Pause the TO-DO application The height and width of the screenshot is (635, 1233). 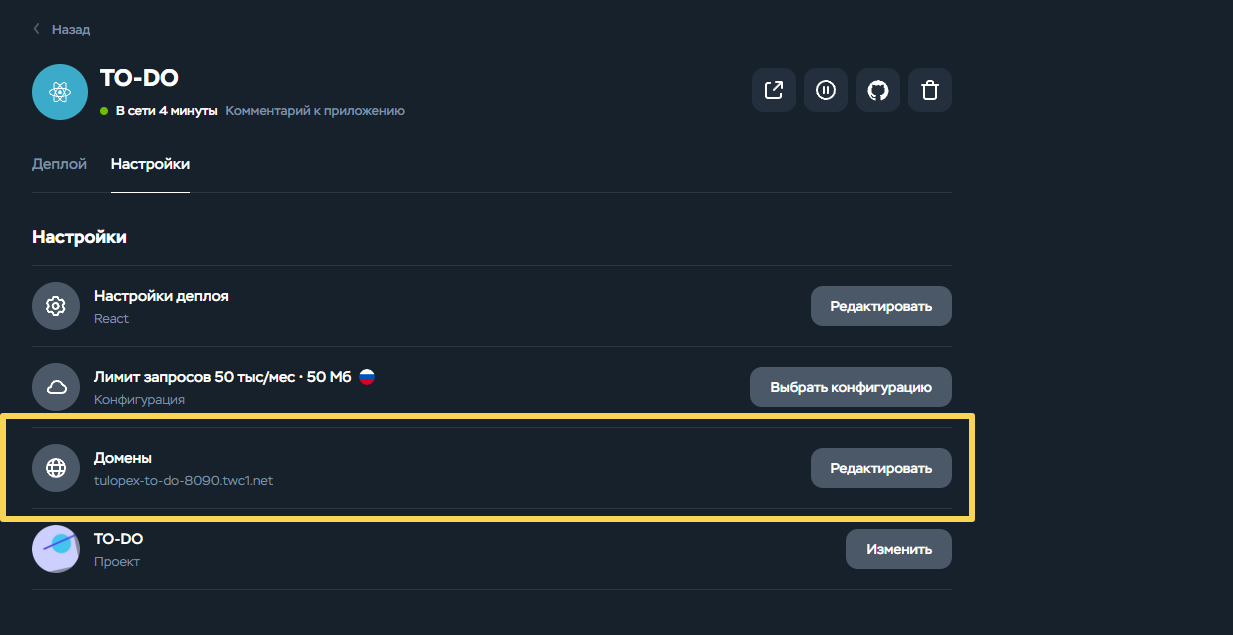coord(826,90)
